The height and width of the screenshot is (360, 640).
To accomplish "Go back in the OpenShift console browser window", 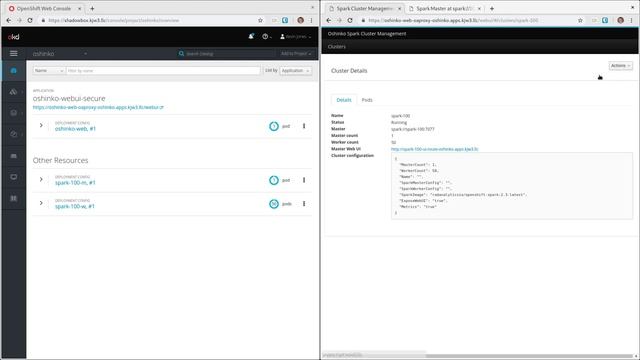I will click(x=9, y=20).
